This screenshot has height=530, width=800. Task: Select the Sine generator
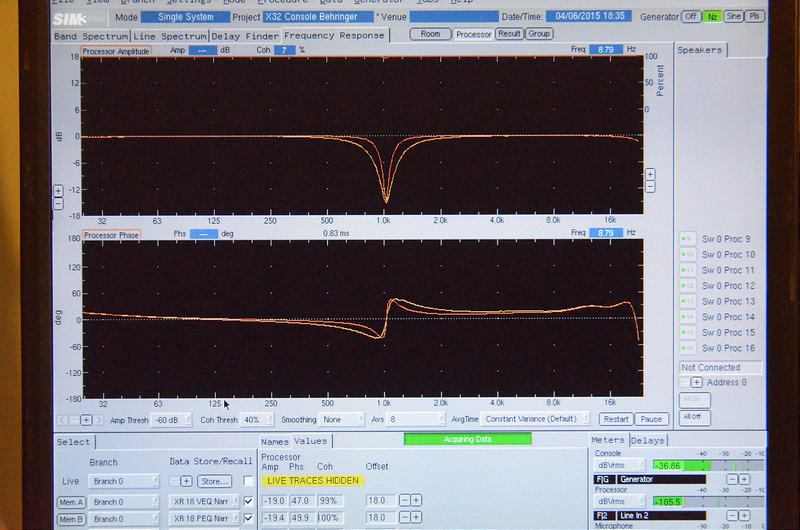(x=733, y=16)
